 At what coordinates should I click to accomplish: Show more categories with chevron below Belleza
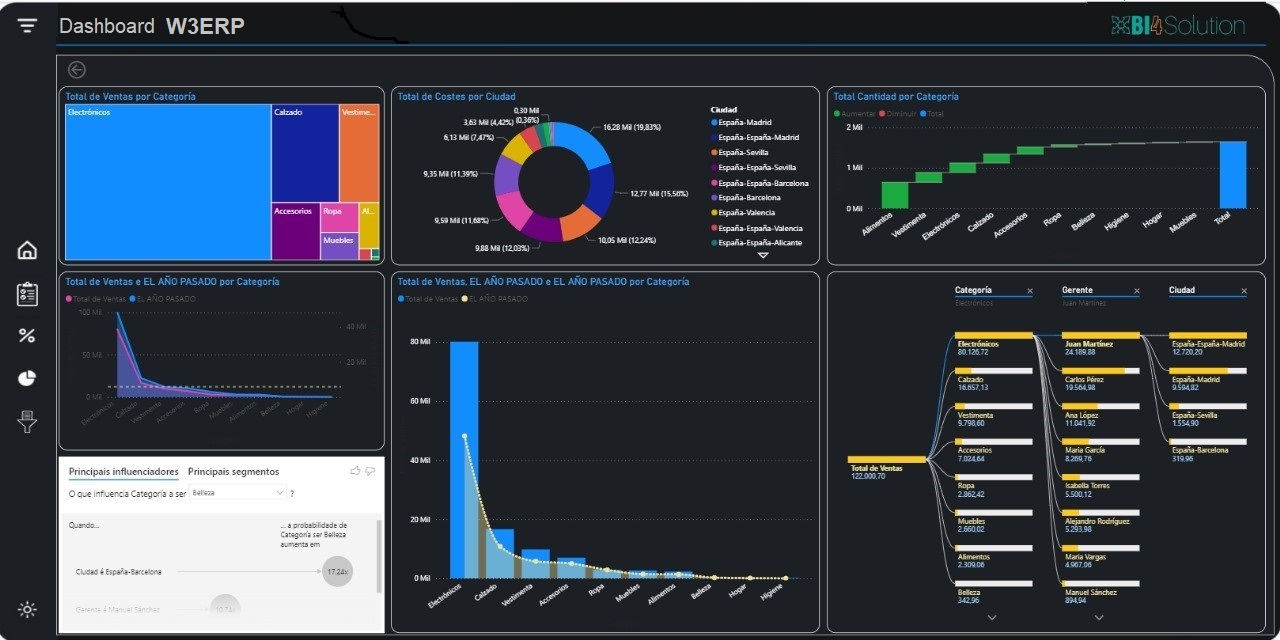[991, 617]
